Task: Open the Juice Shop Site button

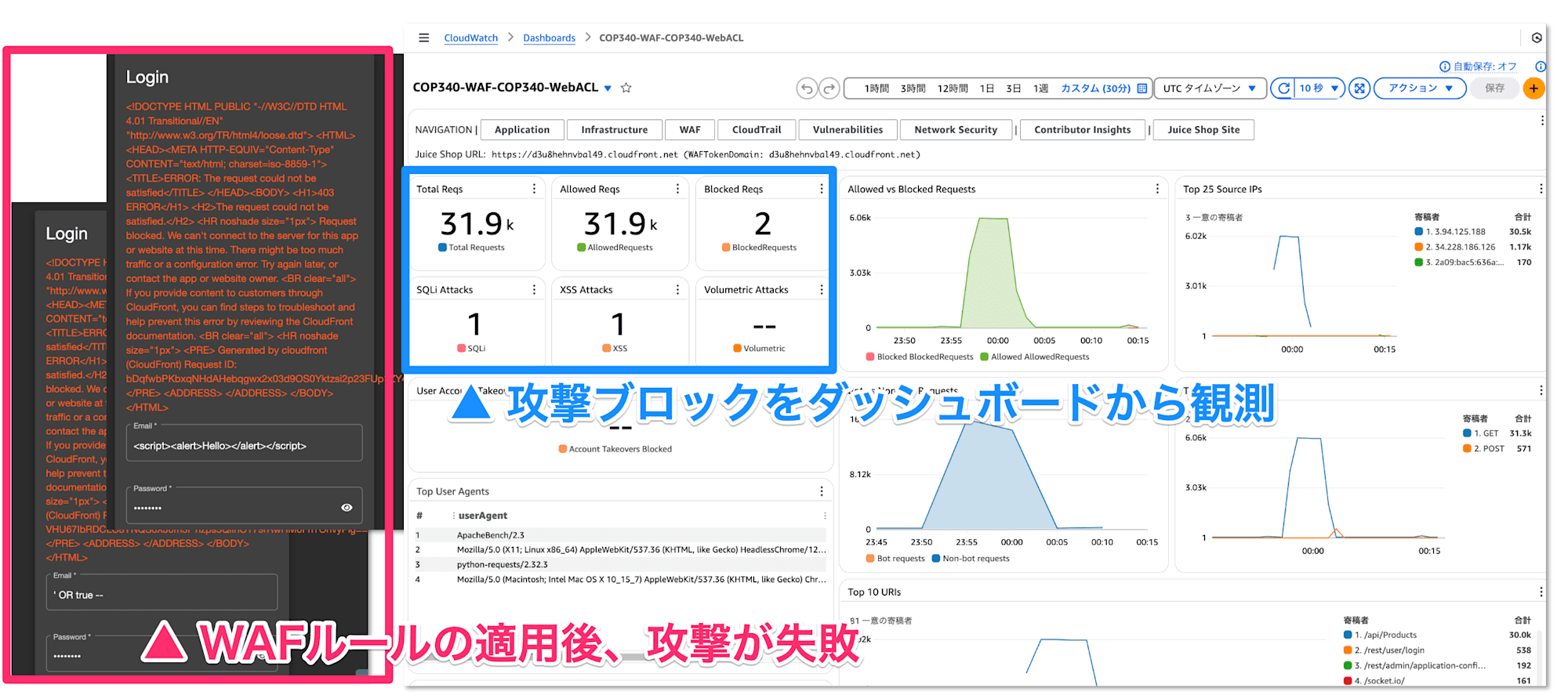Action: click(x=1203, y=130)
